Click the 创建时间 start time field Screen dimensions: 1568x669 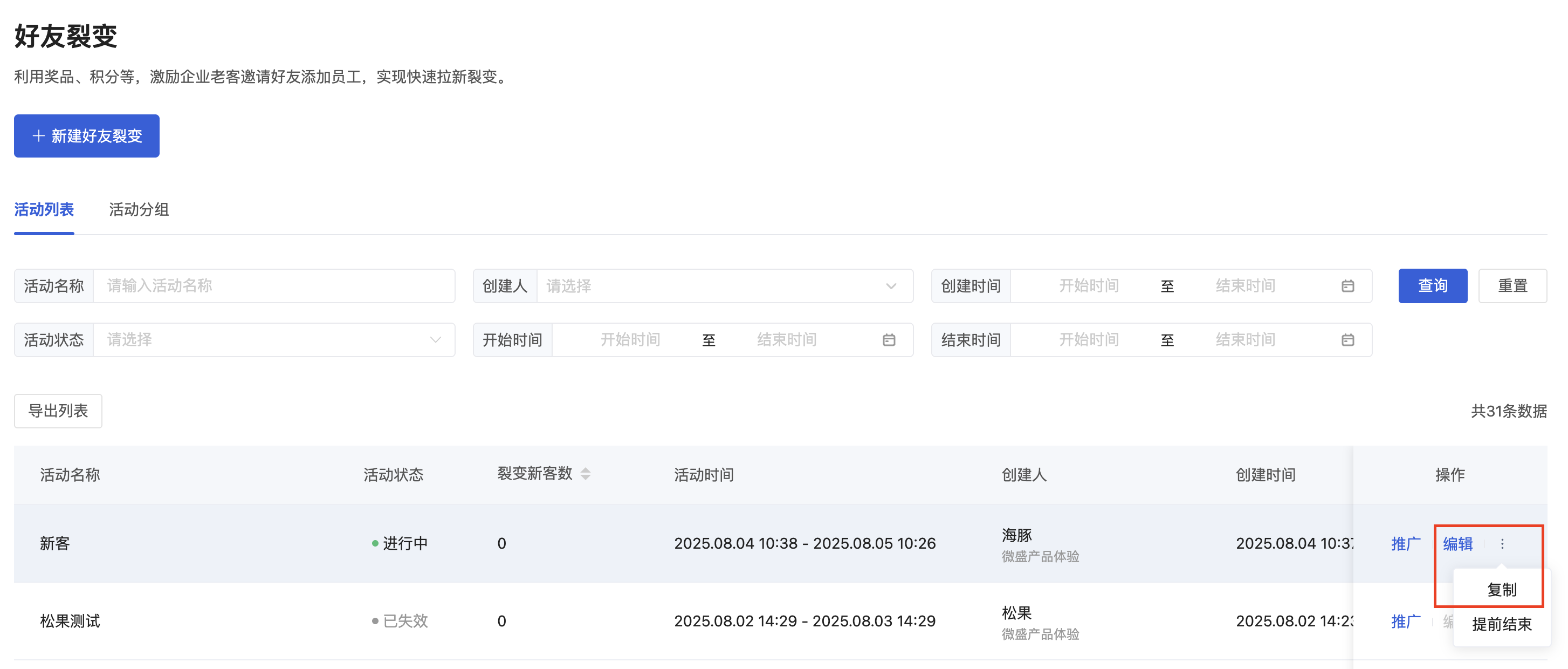tap(1088, 286)
